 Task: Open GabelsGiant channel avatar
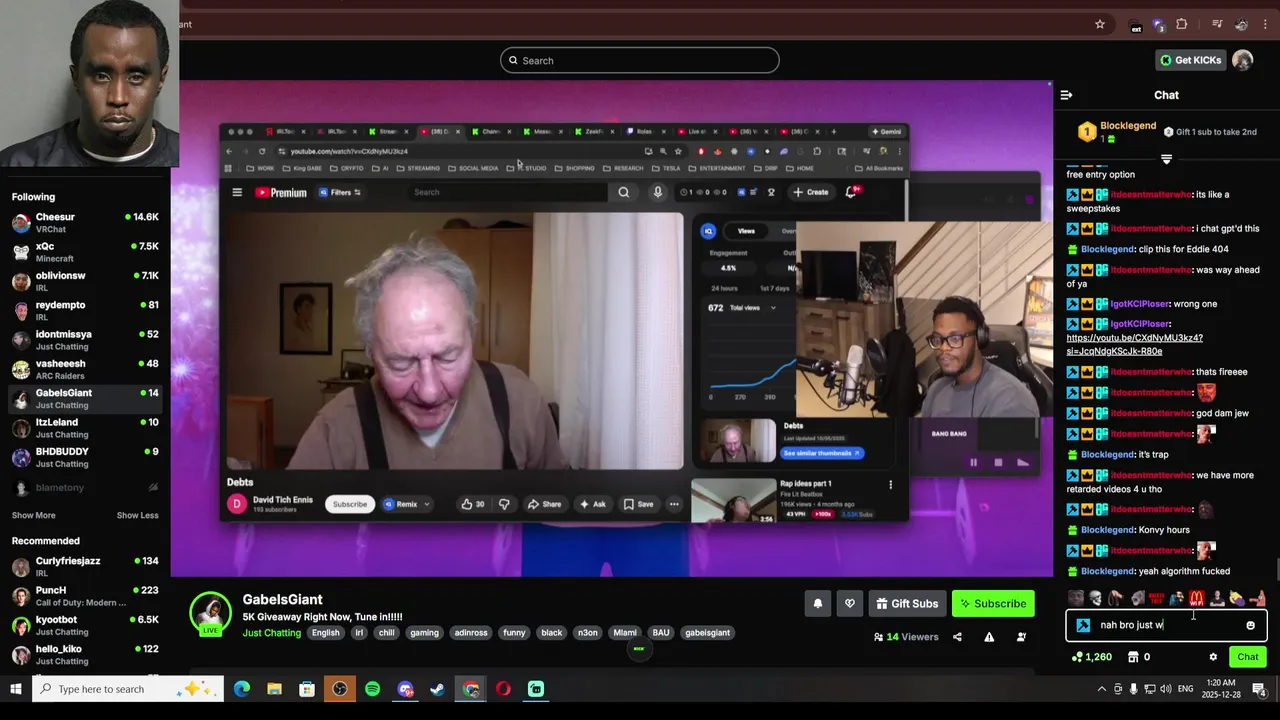click(x=211, y=613)
